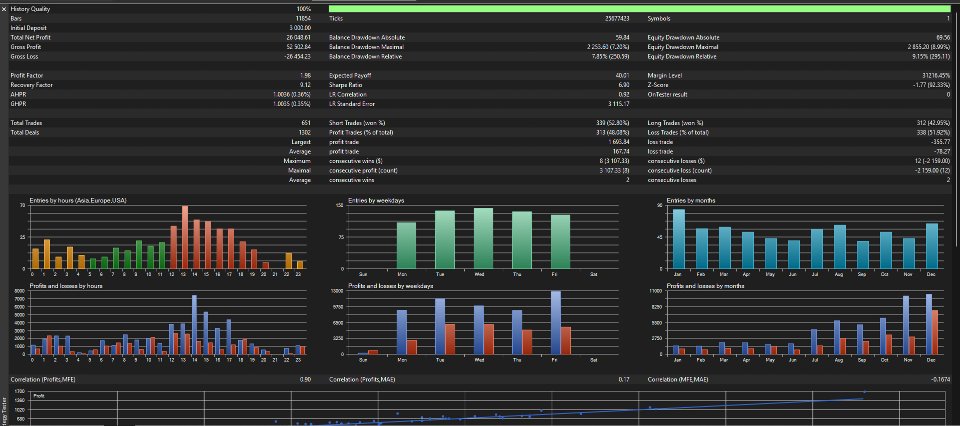Select the Total Trades label

(26, 123)
